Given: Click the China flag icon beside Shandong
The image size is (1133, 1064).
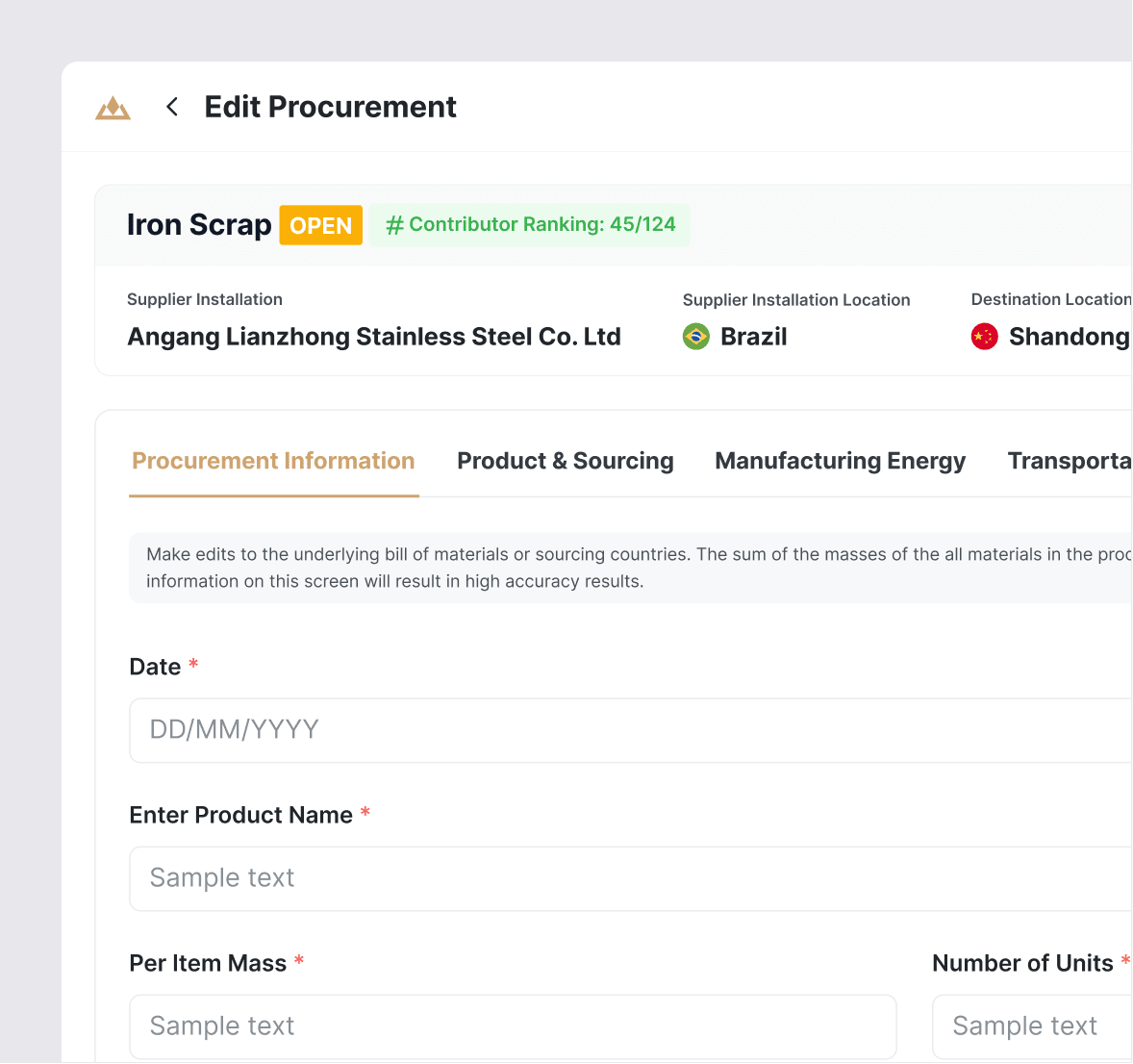Looking at the screenshot, I should click(984, 337).
